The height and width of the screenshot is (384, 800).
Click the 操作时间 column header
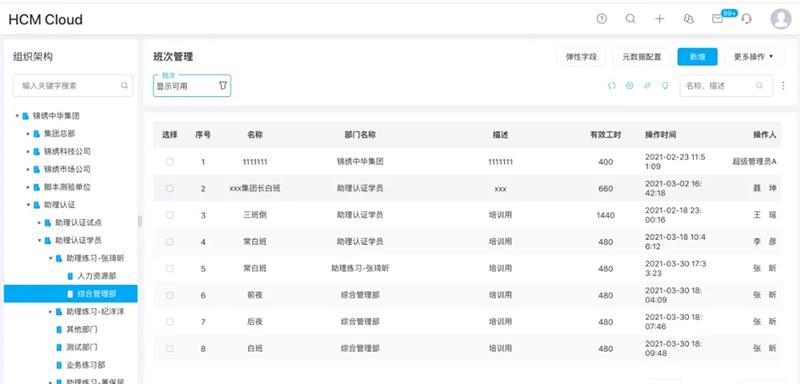661,135
